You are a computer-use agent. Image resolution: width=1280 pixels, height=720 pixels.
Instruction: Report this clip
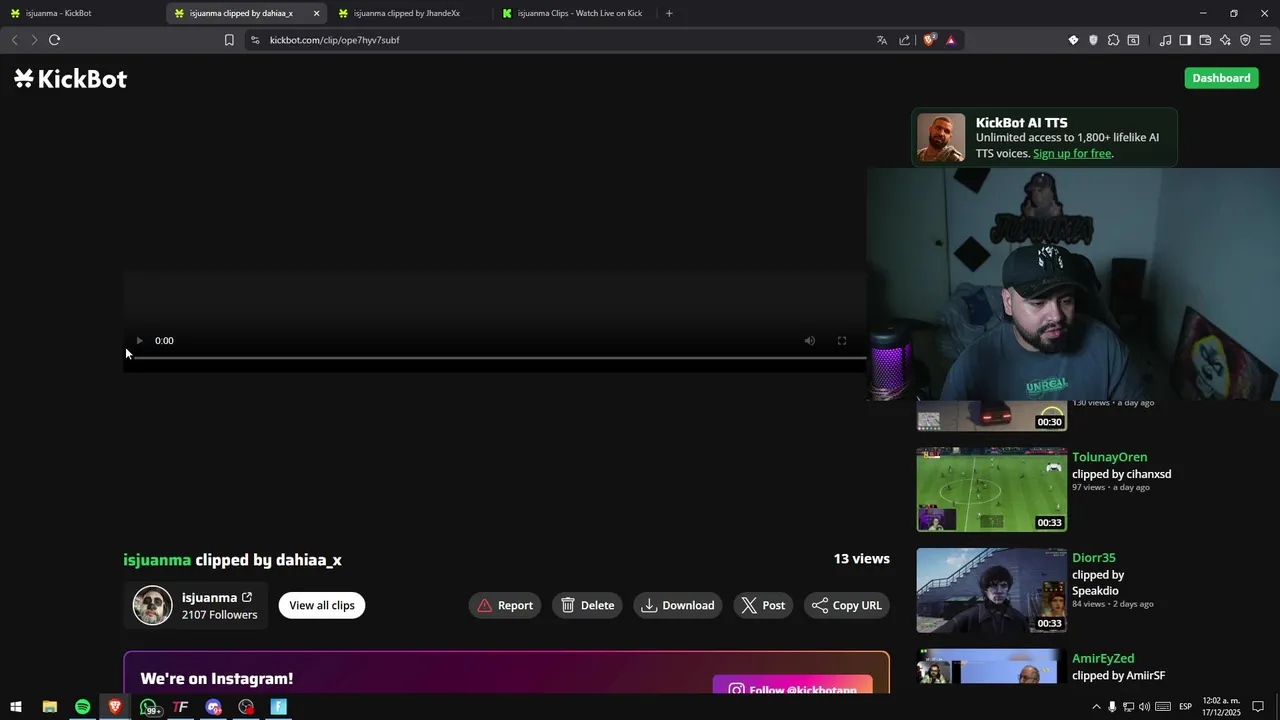coord(505,605)
